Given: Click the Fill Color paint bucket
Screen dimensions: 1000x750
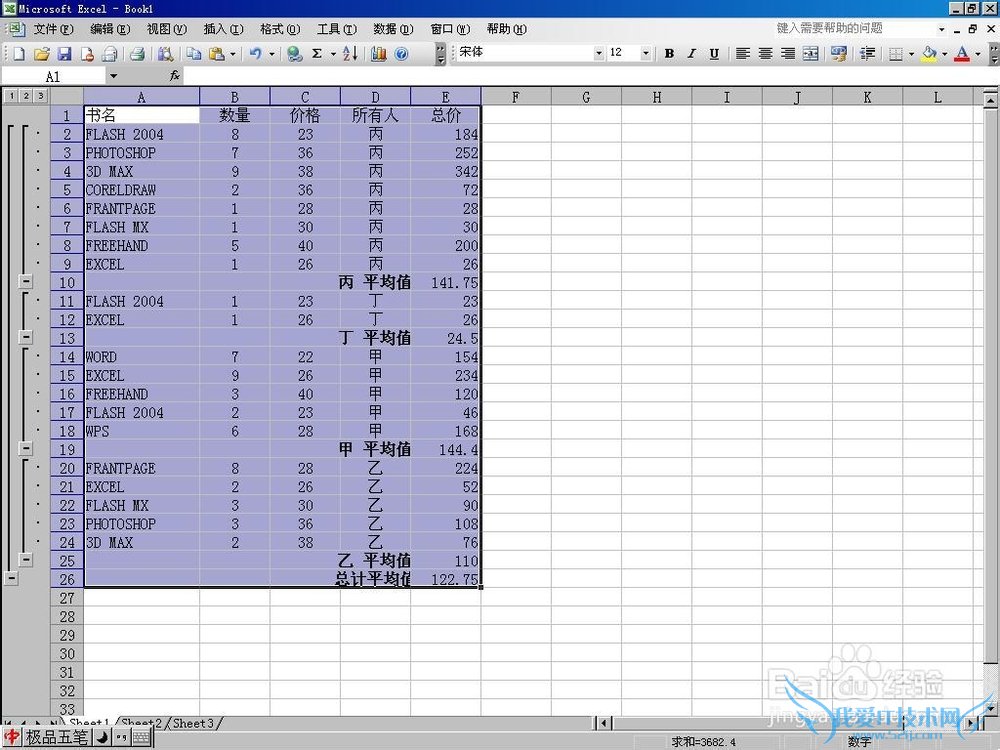Looking at the screenshot, I should tap(929, 54).
